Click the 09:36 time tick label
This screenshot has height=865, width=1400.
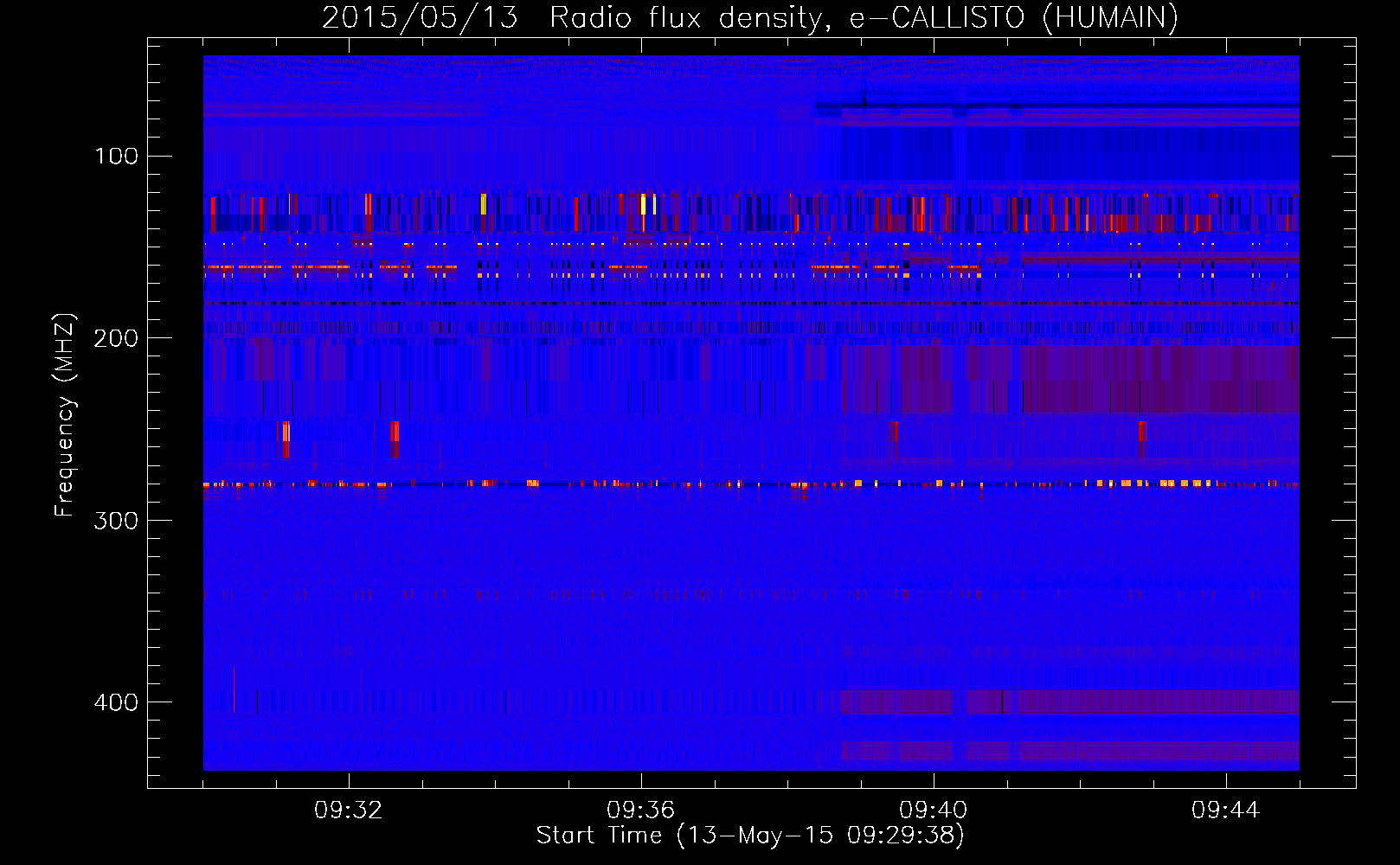[x=641, y=811]
